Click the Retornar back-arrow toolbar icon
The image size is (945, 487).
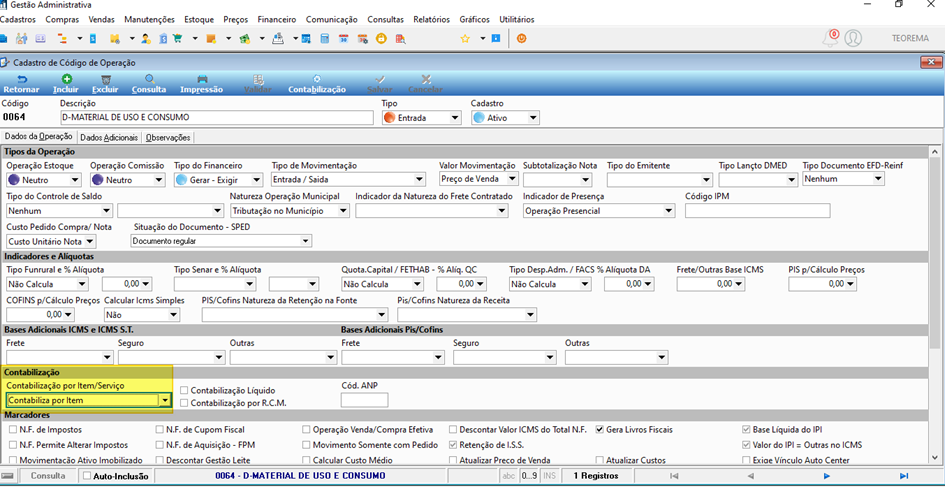click(21, 79)
